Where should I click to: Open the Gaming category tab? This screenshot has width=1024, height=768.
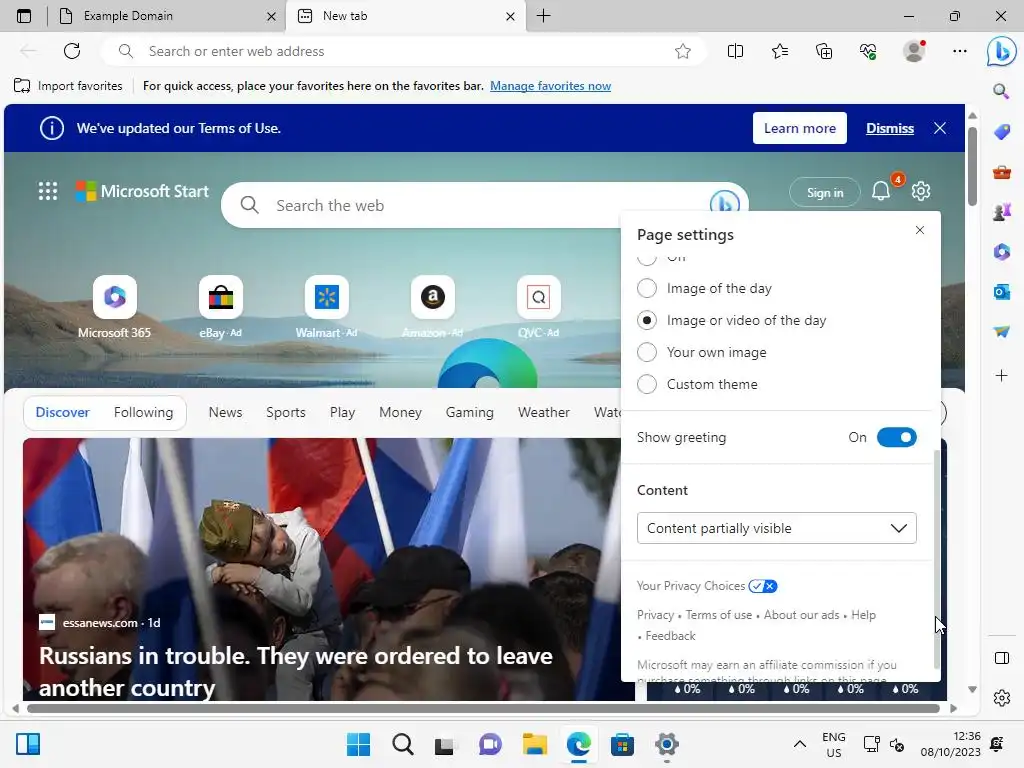click(470, 412)
